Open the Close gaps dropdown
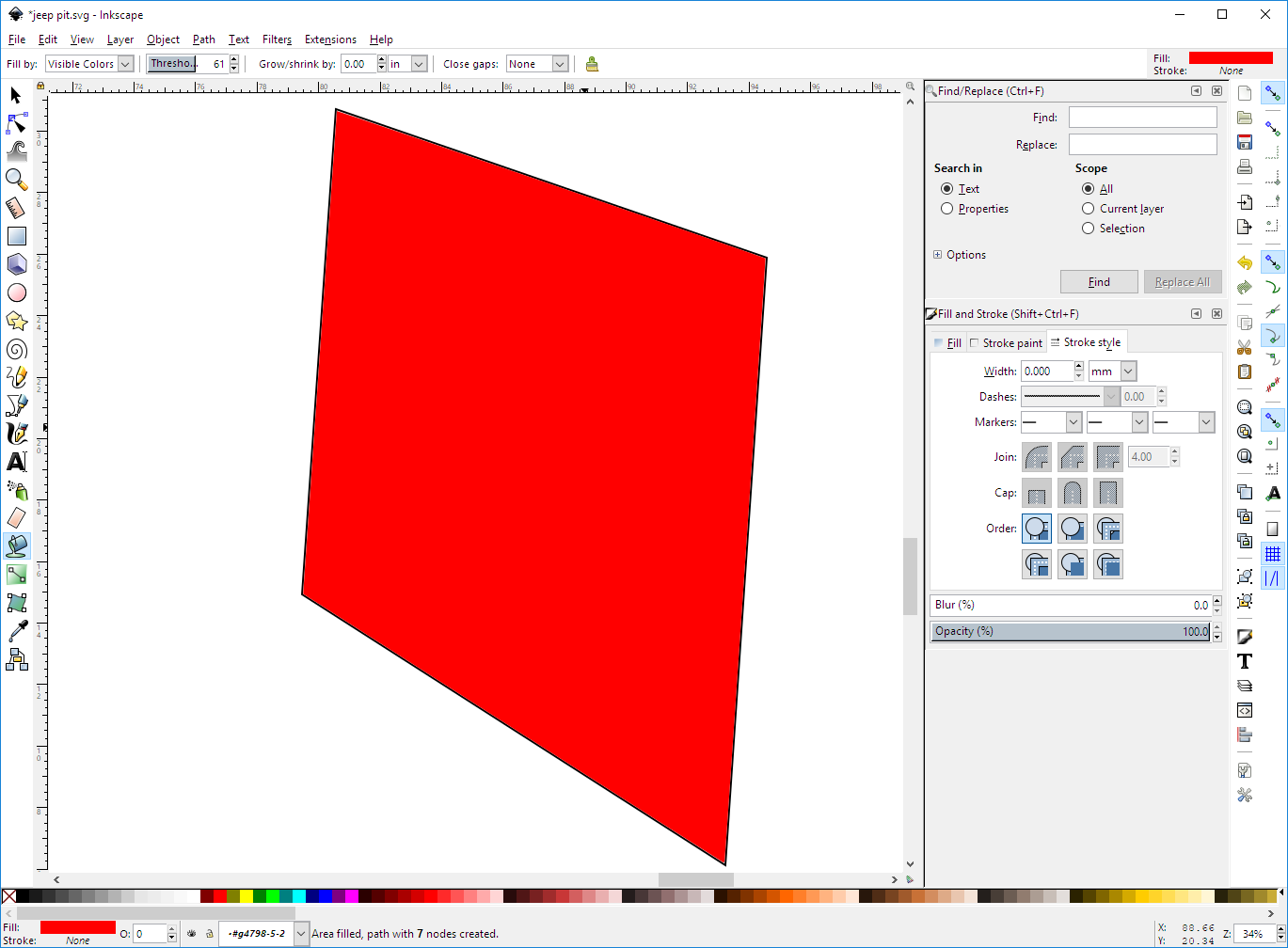 click(537, 64)
